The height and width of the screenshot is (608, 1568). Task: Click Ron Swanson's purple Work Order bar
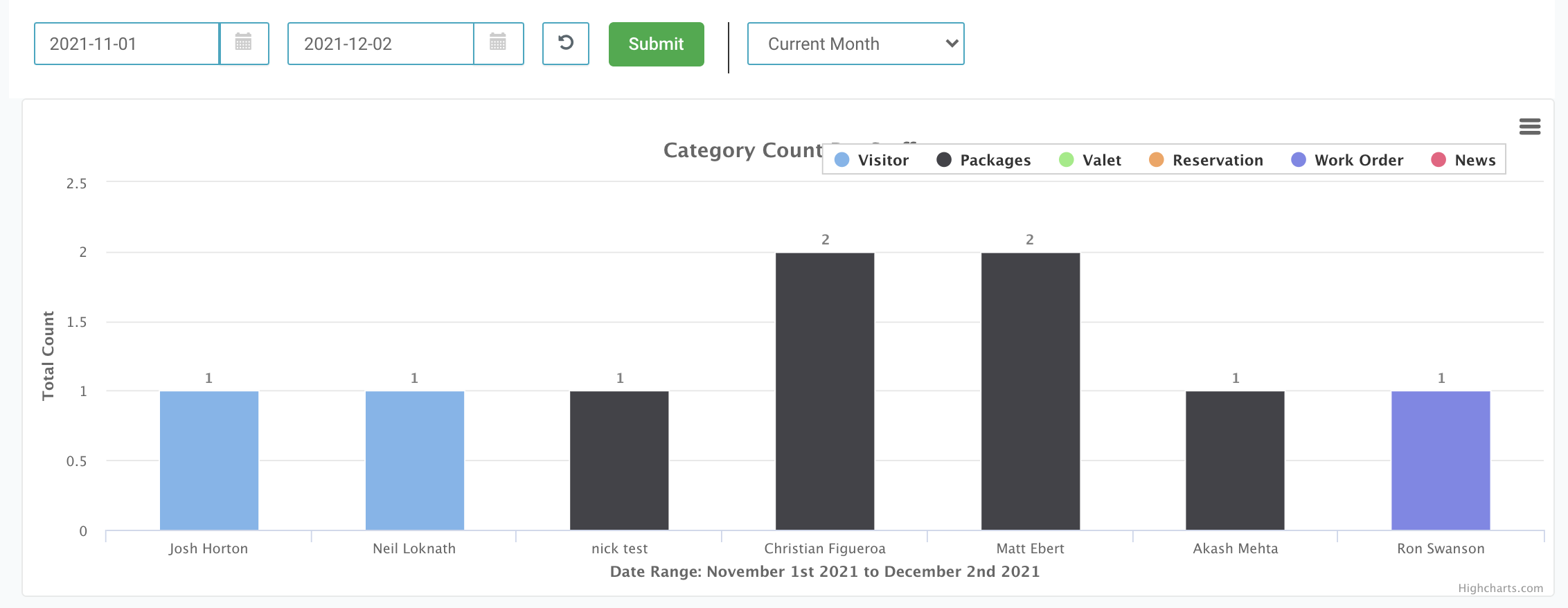[x=1441, y=461]
